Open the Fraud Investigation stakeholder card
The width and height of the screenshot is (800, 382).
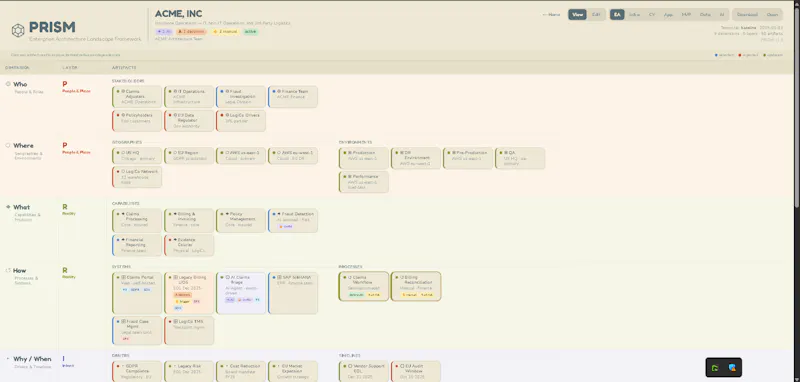click(241, 97)
